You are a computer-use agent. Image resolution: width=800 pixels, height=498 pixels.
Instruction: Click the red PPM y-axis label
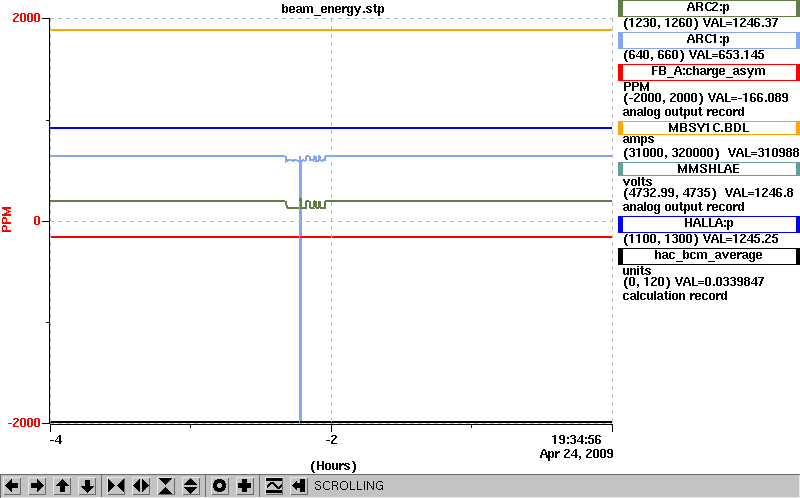point(7,219)
